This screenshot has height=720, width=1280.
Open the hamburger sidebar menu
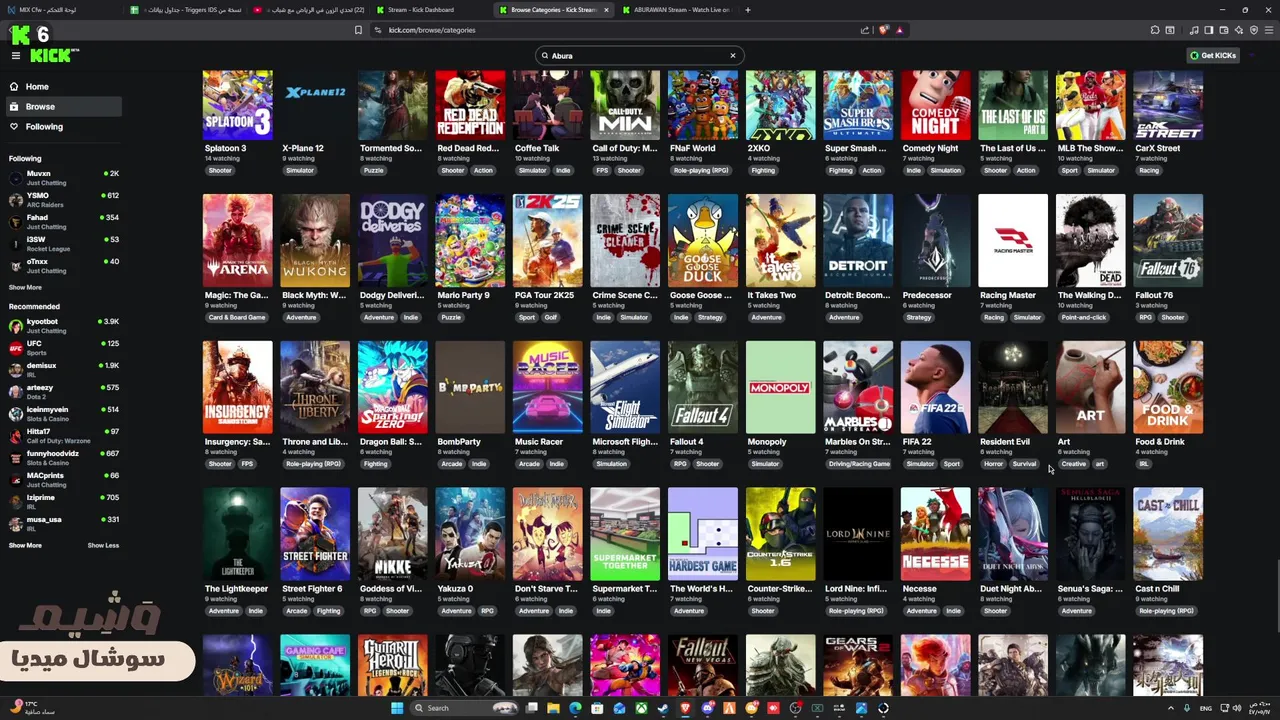16,56
